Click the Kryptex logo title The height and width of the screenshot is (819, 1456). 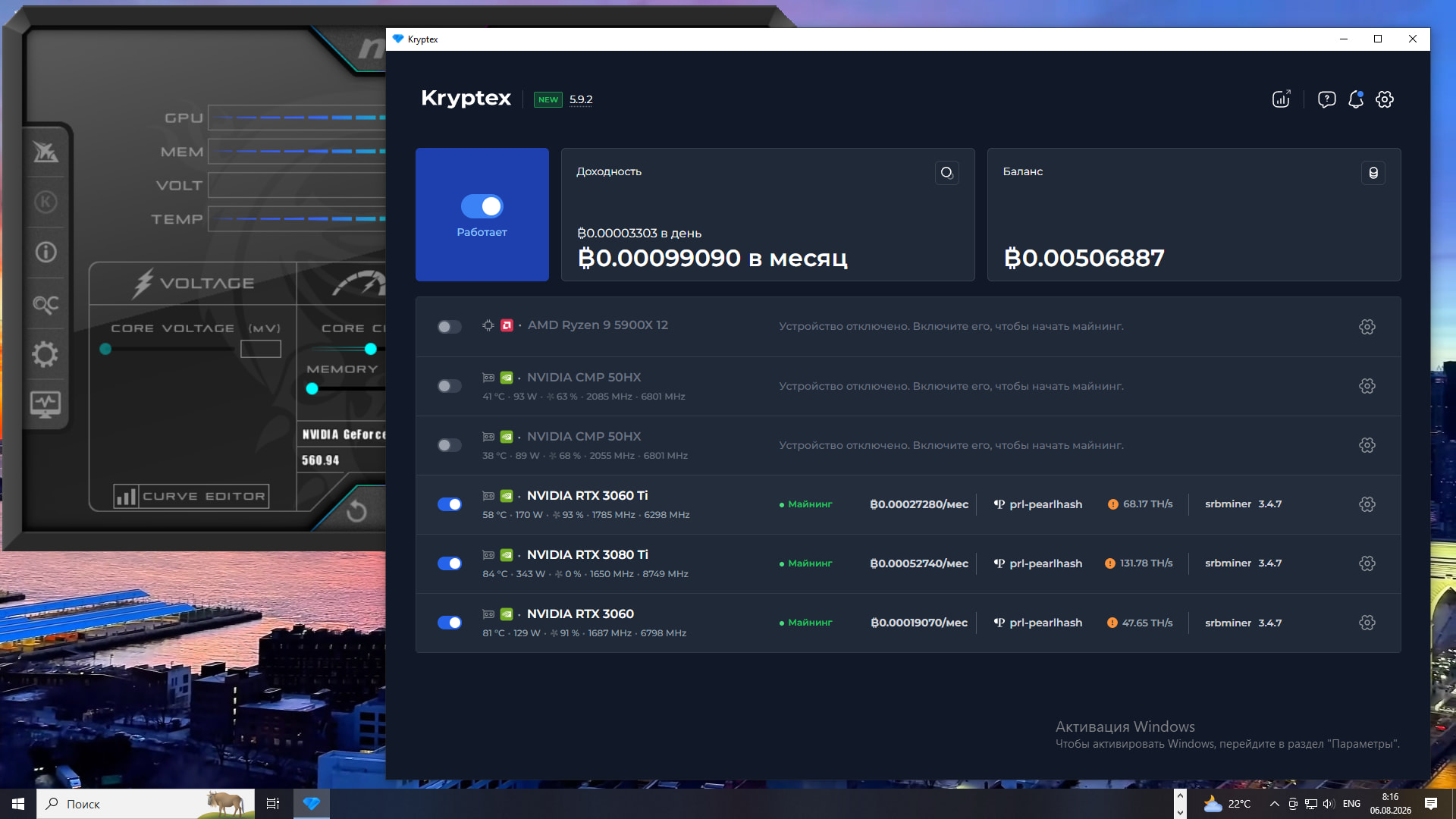(466, 98)
